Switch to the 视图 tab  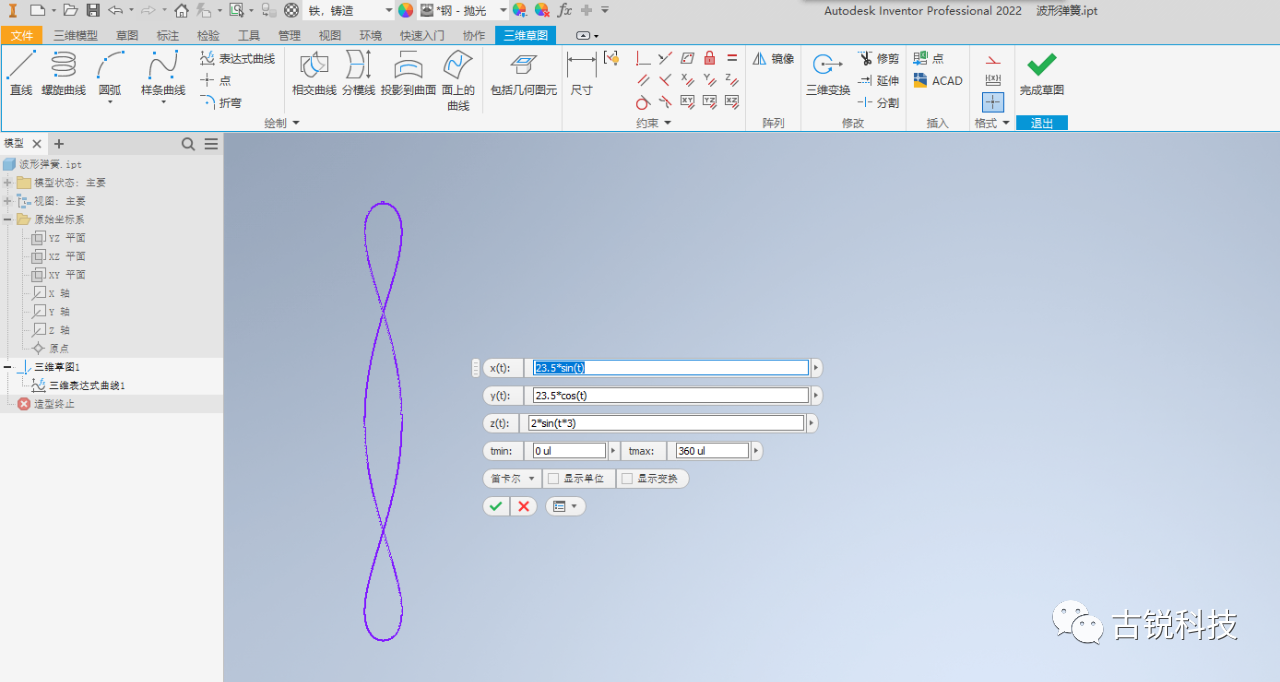click(x=330, y=35)
